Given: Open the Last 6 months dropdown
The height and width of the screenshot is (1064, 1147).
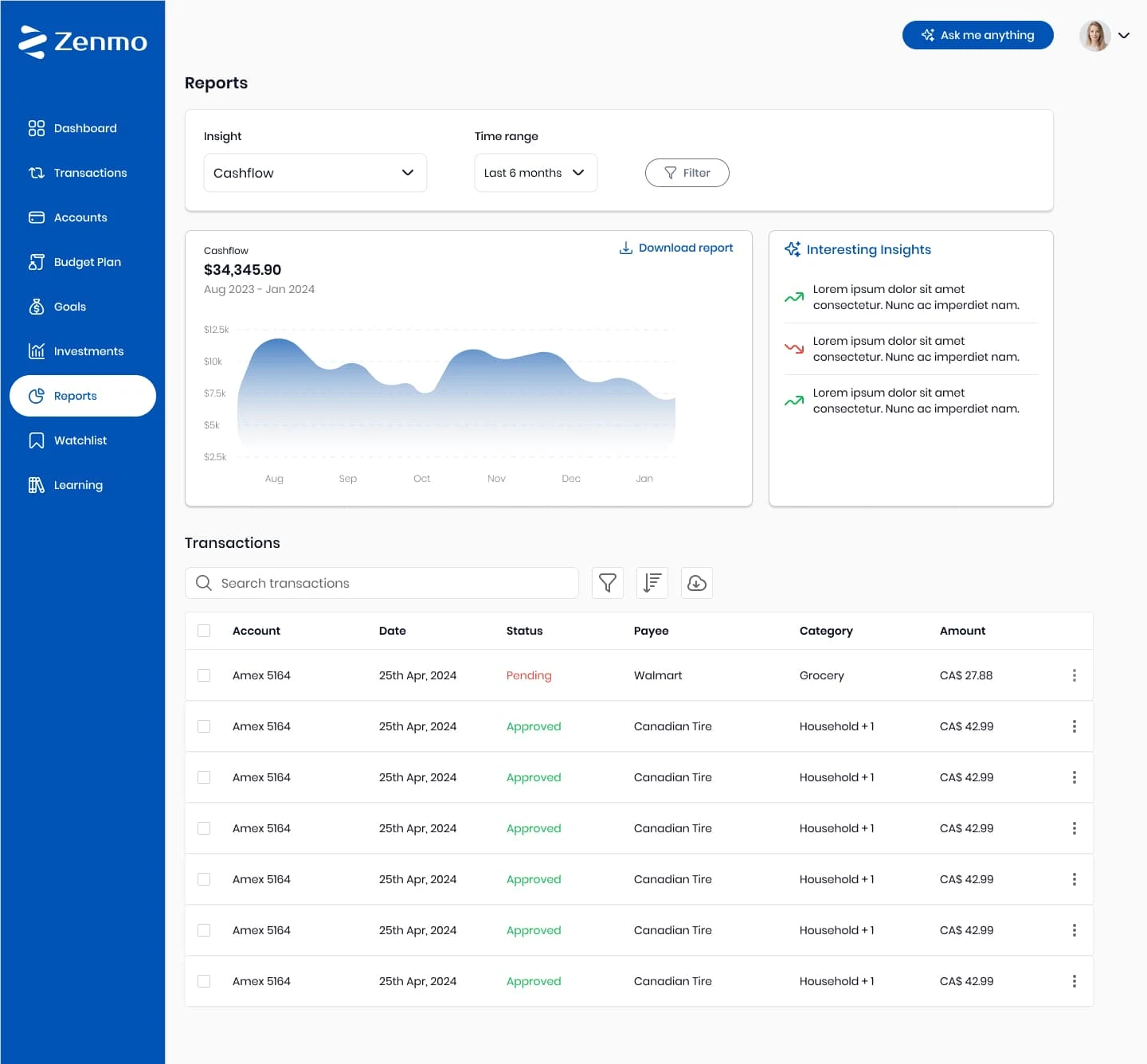Looking at the screenshot, I should (x=535, y=173).
